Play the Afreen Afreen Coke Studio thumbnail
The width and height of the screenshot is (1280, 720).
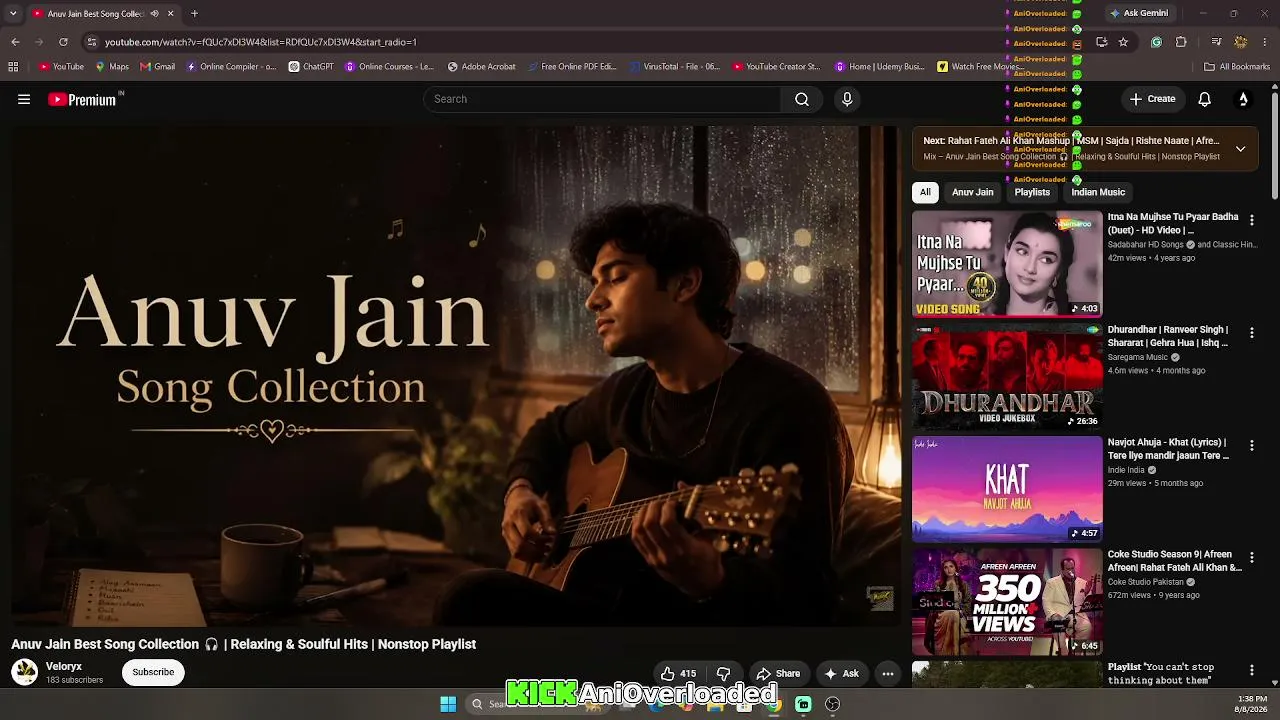(1007, 601)
